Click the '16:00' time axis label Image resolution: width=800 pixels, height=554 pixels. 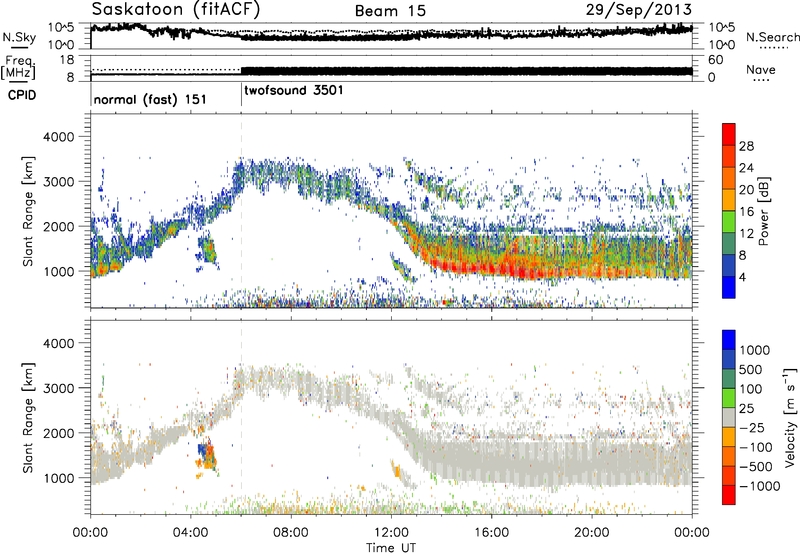pyautogui.click(x=491, y=533)
